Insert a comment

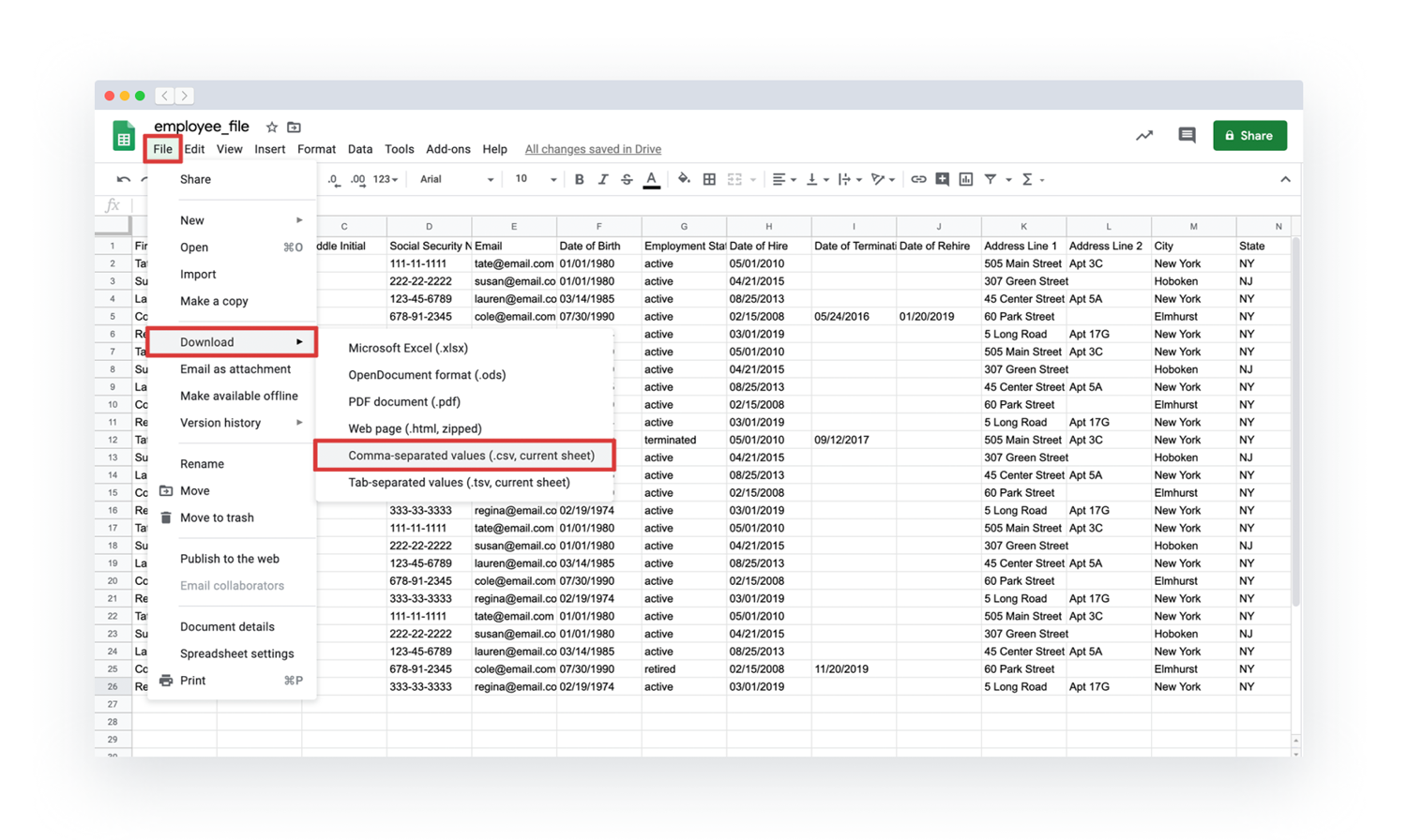(942, 179)
